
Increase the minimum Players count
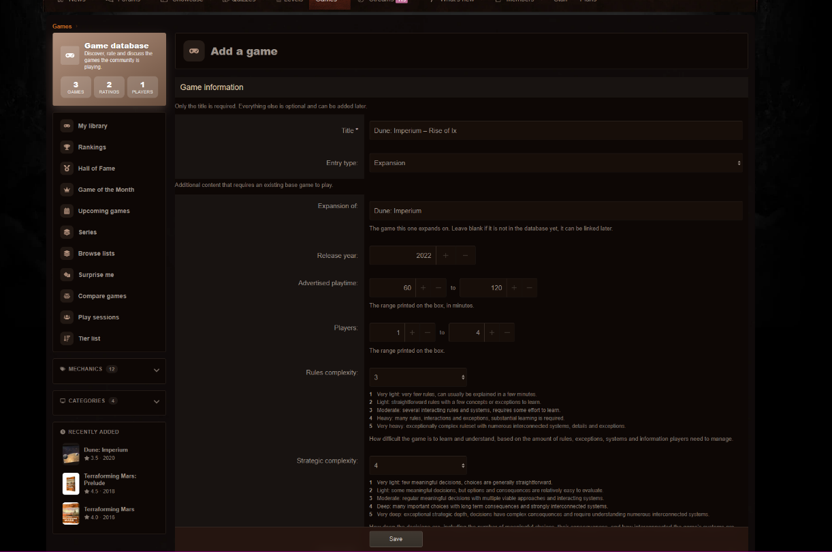pyautogui.click(x=412, y=332)
